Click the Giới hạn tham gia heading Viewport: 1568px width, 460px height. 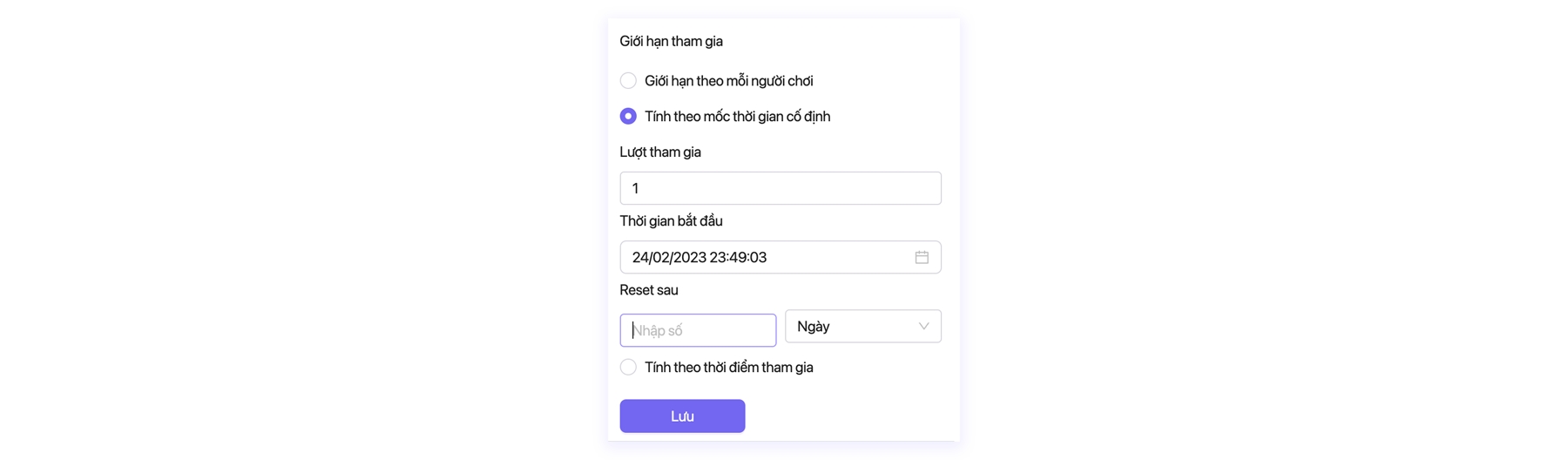point(671,41)
